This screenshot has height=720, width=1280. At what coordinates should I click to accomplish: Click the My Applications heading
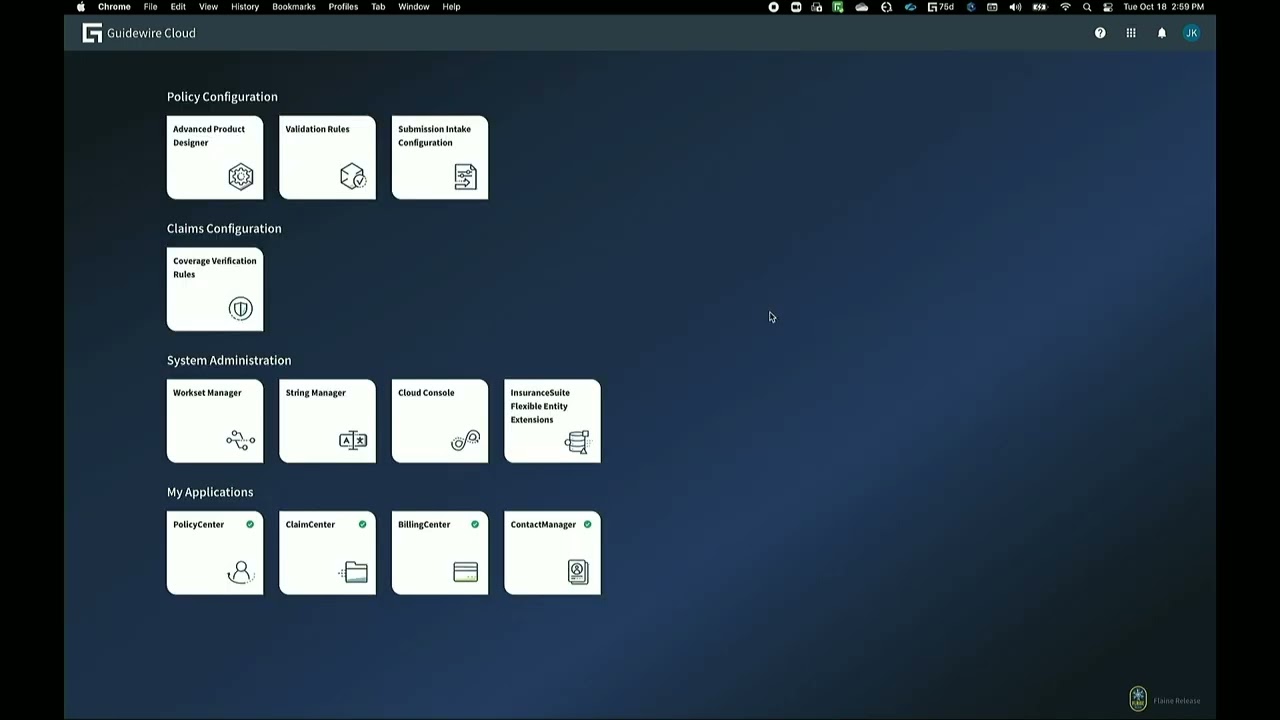pos(210,492)
